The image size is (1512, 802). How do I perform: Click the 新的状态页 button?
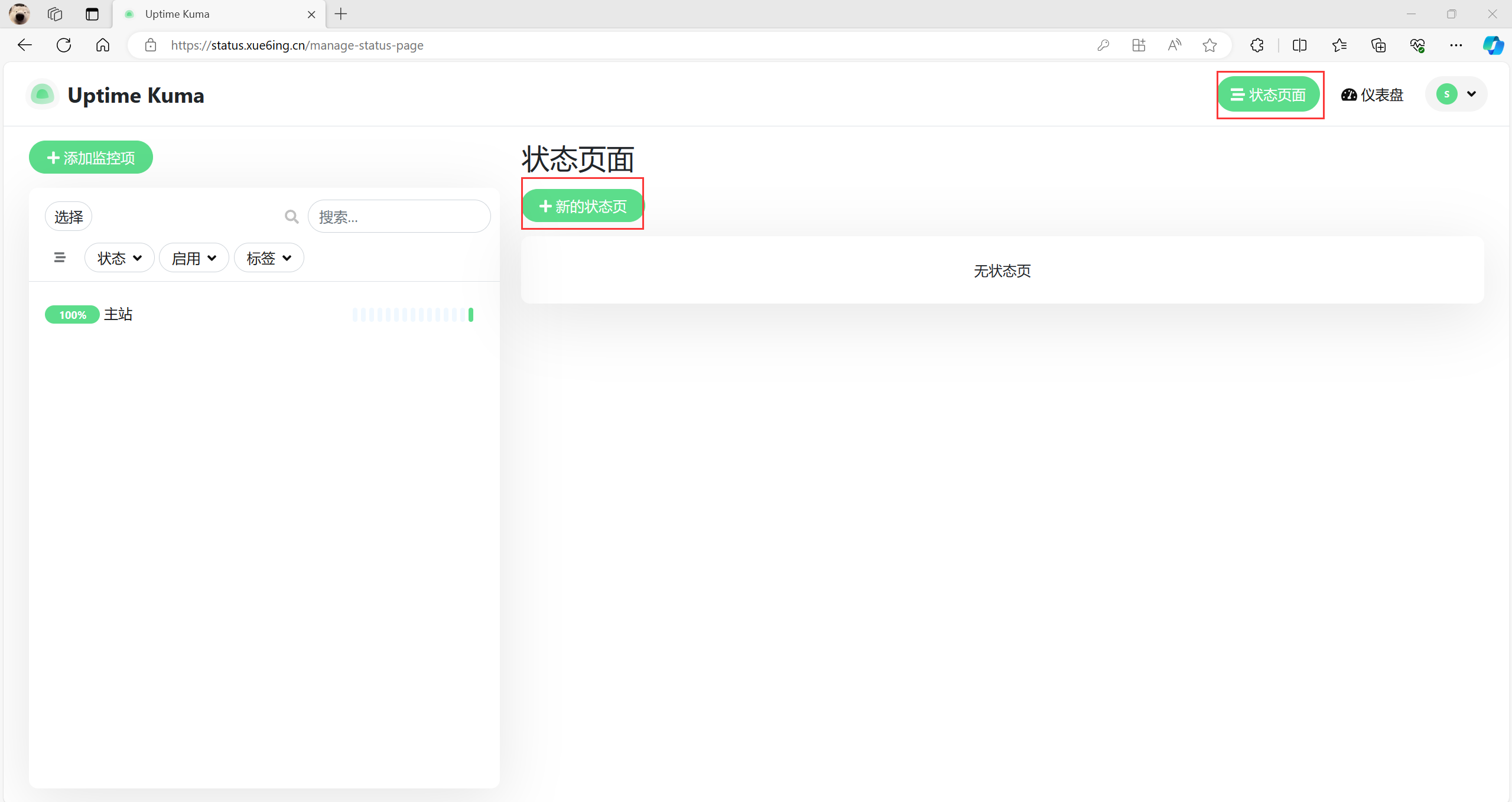[x=583, y=206]
